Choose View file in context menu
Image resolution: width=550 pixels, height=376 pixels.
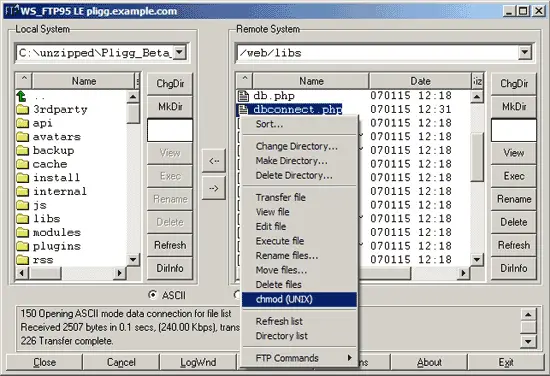299,212
